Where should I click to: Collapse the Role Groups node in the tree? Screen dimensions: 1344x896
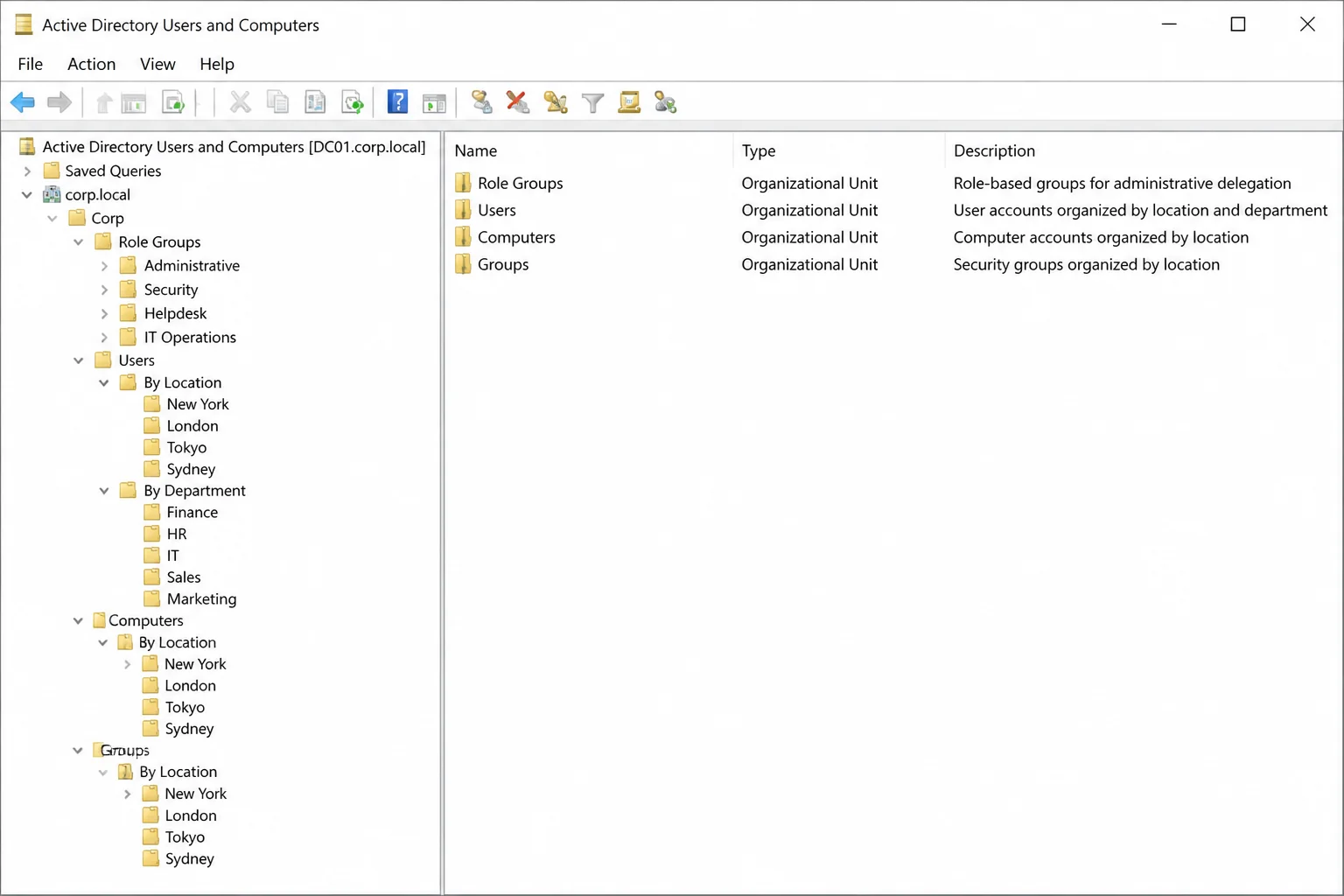pos(79,241)
